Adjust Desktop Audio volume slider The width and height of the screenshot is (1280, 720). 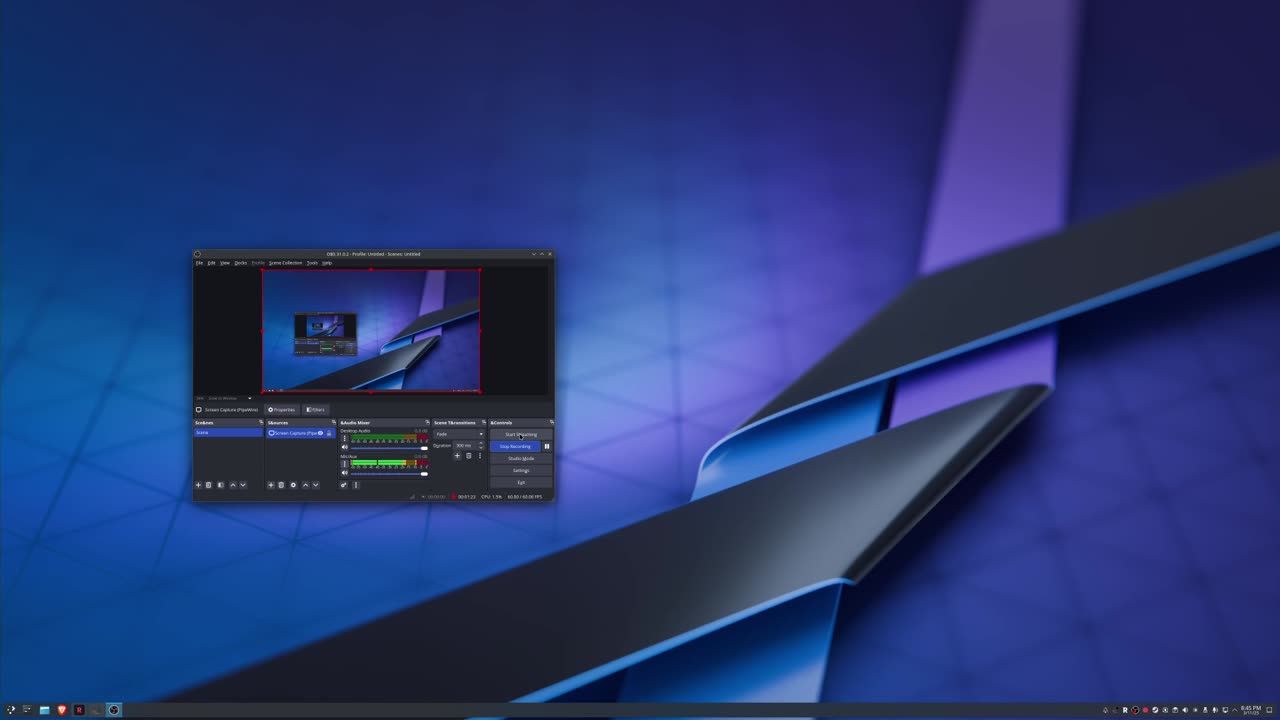389,448
